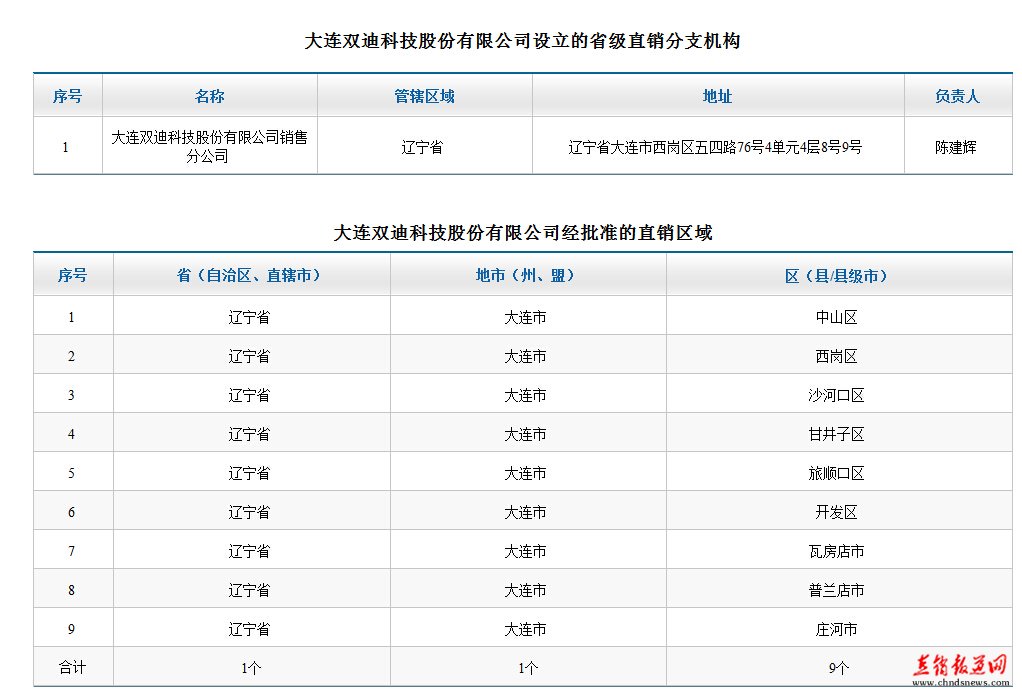Click the 名称 column header

(x=209, y=96)
